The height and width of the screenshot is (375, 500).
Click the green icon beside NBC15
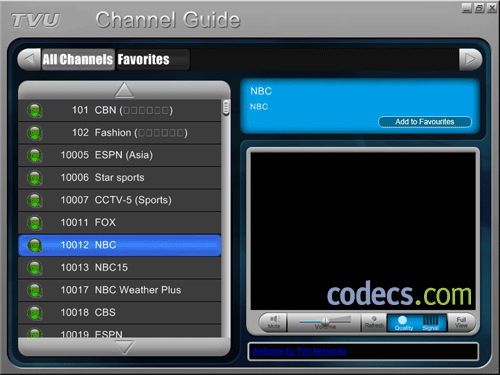coord(35,268)
